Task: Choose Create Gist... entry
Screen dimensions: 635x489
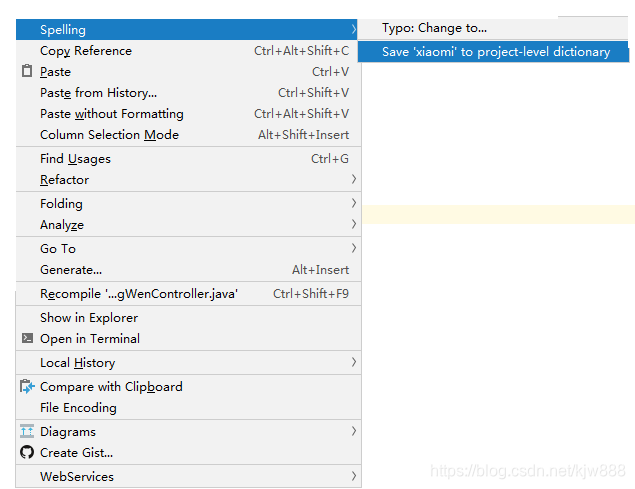Action: point(188,453)
